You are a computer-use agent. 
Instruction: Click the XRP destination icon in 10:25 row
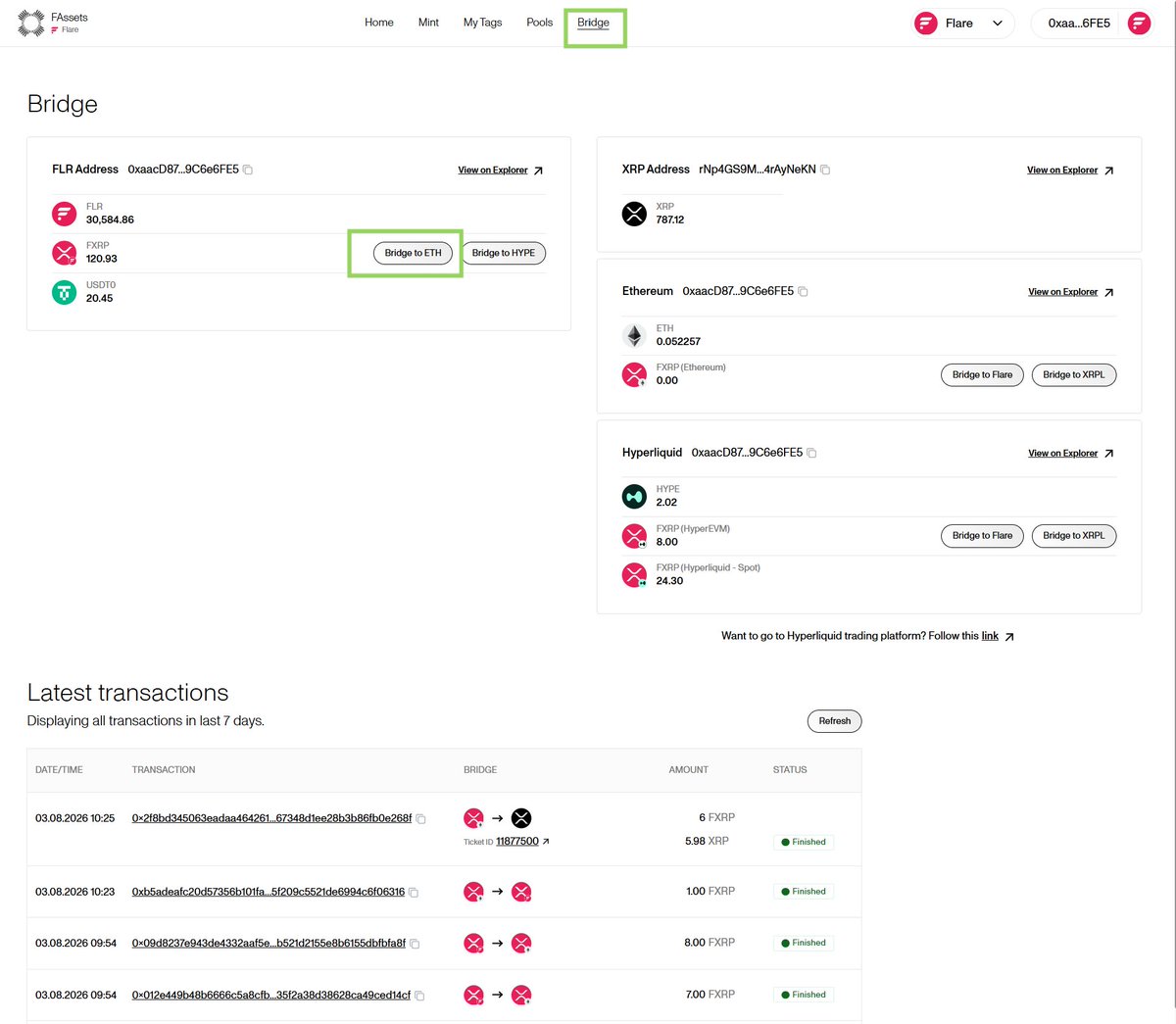click(521, 818)
